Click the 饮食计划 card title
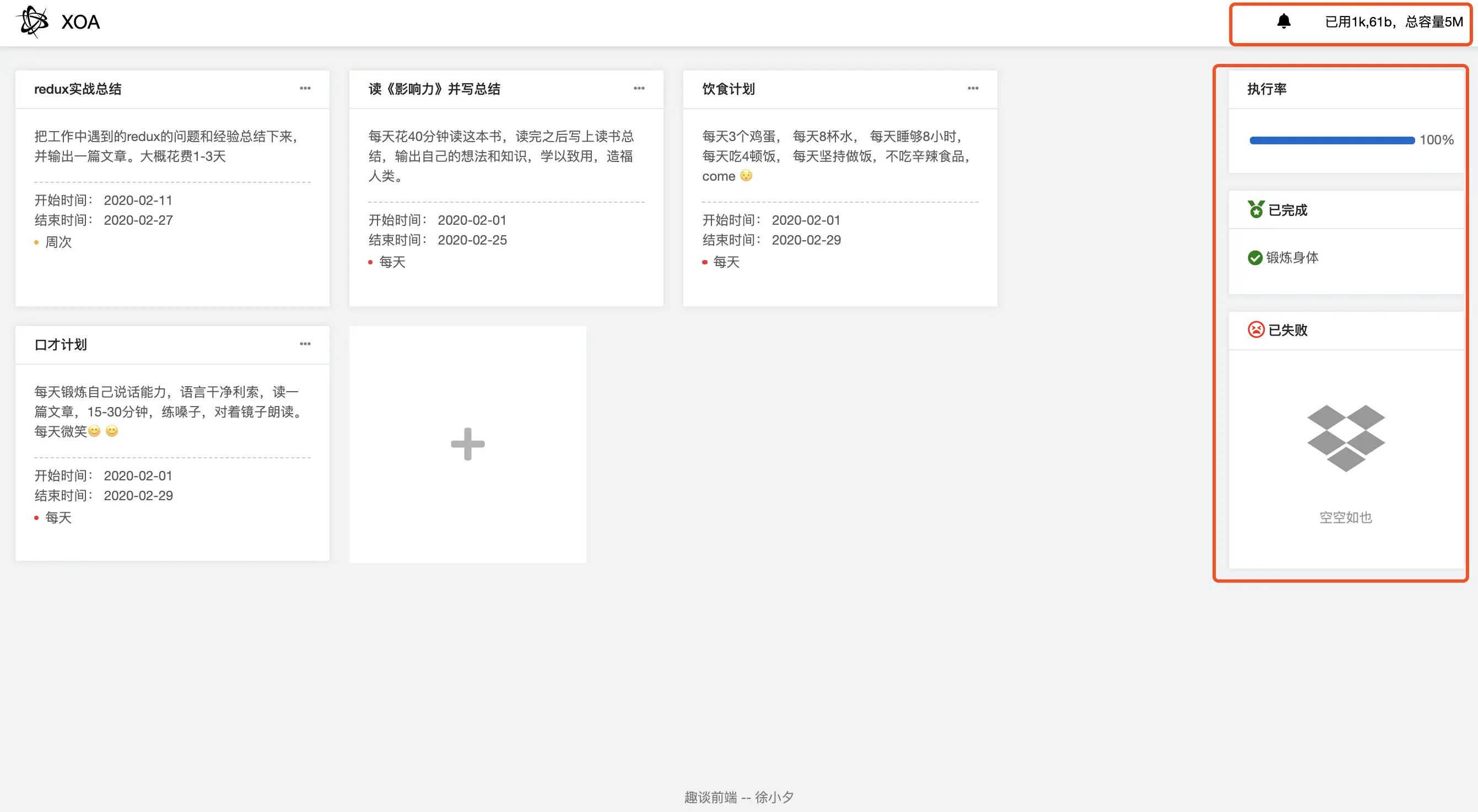The width and height of the screenshot is (1478, 812). [728, 89]
